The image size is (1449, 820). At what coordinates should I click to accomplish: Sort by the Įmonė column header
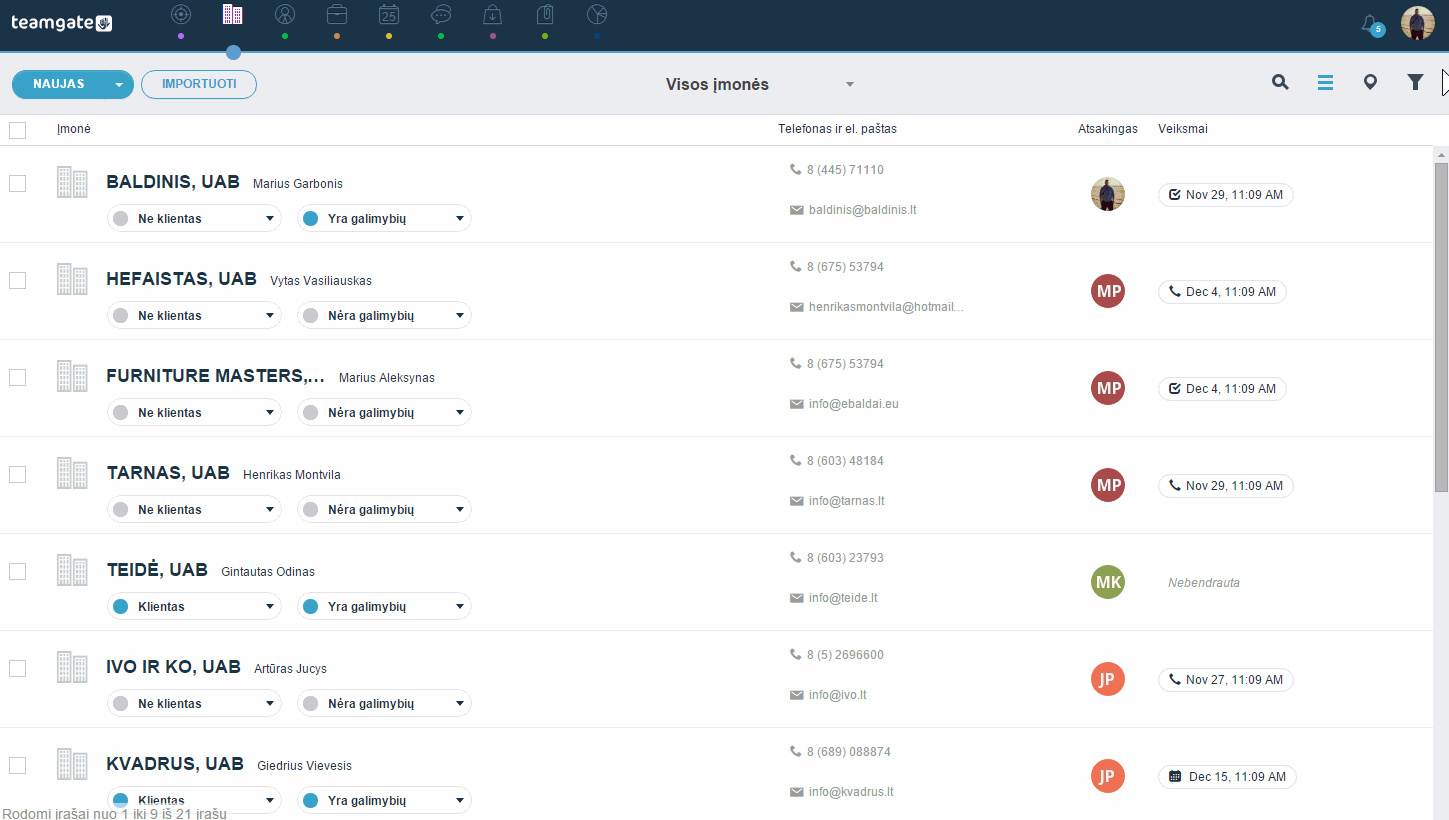tap(74, 129)
